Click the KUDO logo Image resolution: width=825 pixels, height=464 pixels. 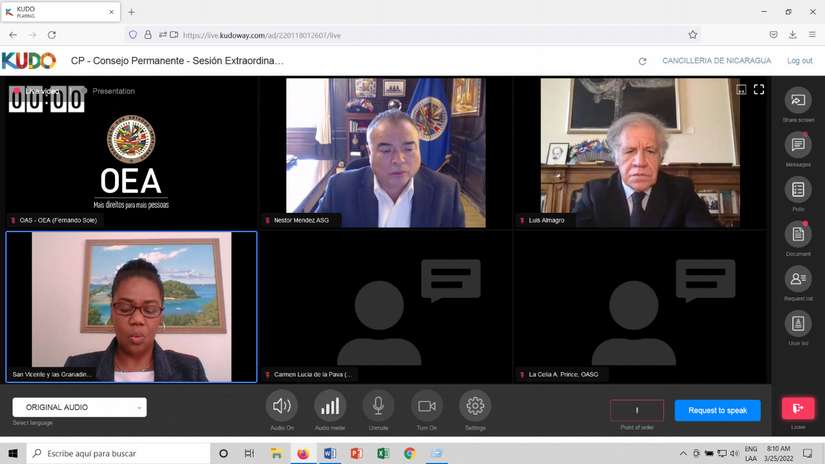(29, 61)
